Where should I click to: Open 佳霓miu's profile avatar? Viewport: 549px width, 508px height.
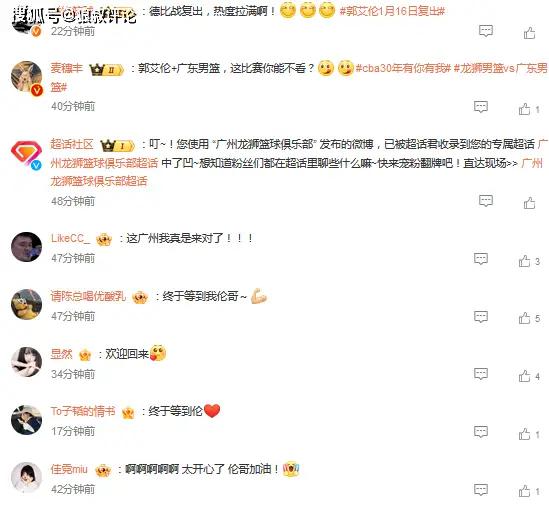[26, 477]
